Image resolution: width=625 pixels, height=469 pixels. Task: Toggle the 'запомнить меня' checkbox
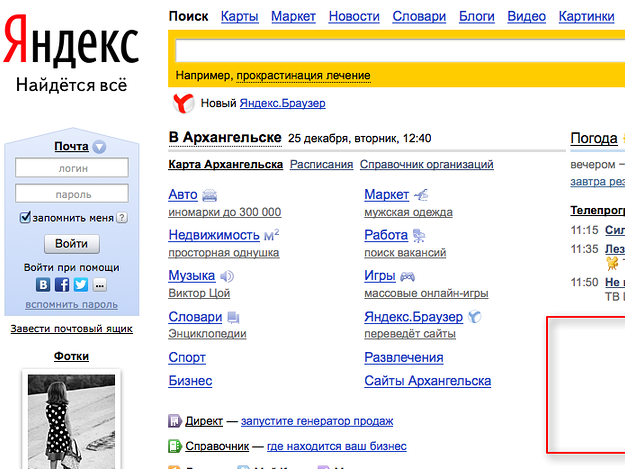(x=26, y=218)
